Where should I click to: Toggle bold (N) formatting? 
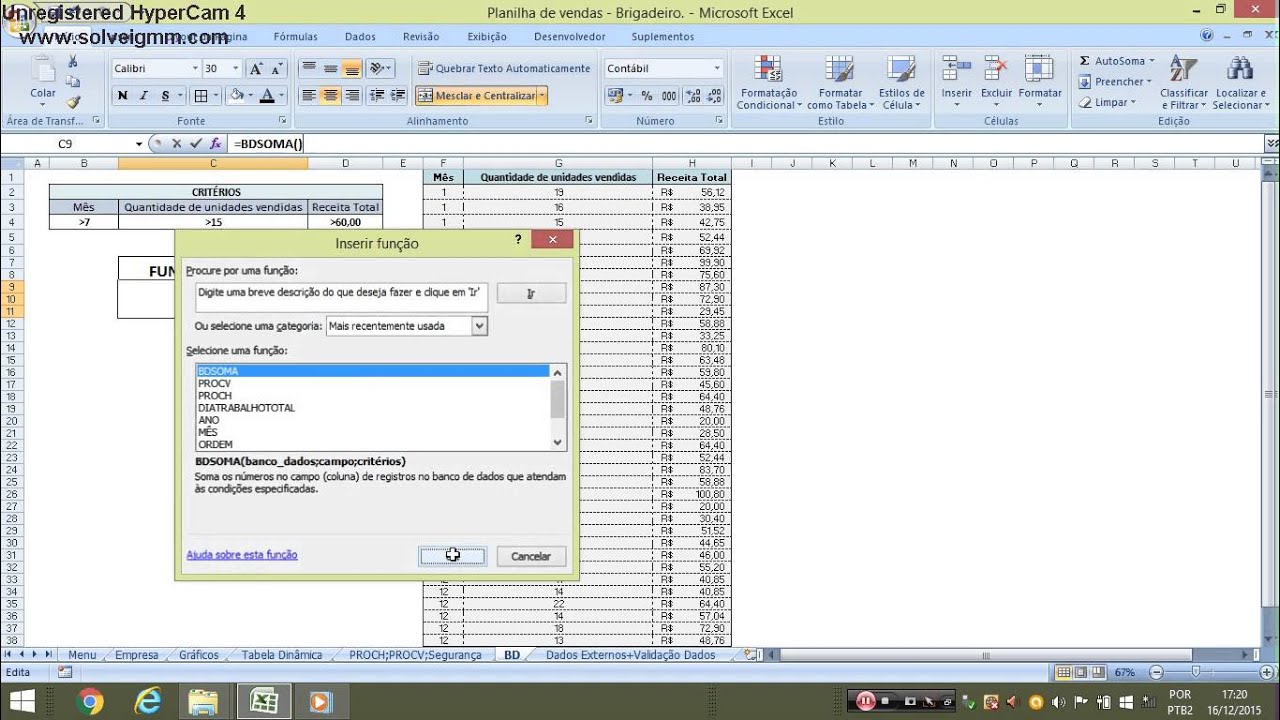tap(122, 96)
